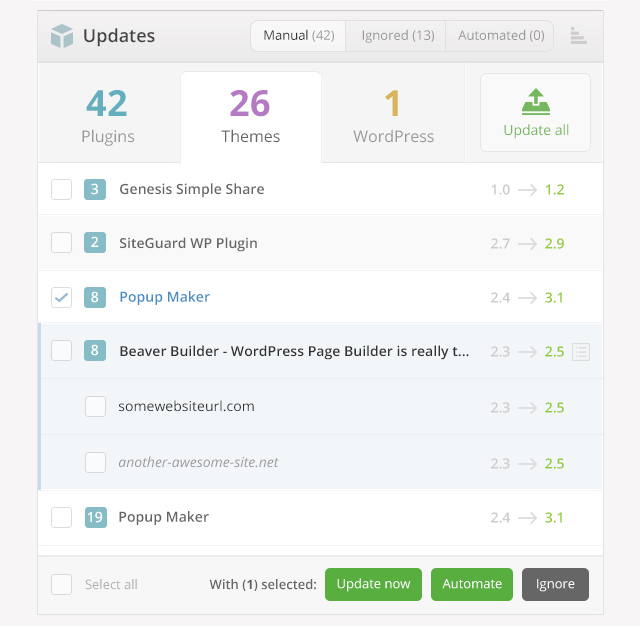Open changelog icon for Beaver Builder row
The height and width of the screenshot is (626, 640).
tap(581, 351)
